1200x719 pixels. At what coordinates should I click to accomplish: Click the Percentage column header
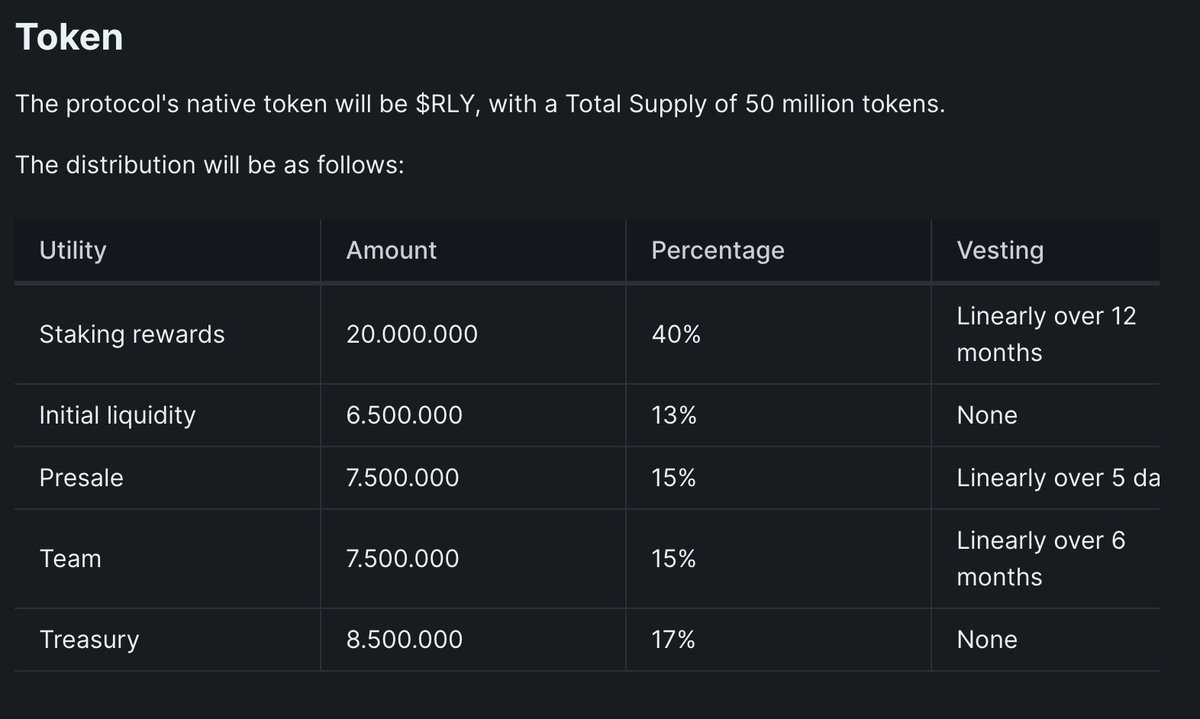(717, 250)
